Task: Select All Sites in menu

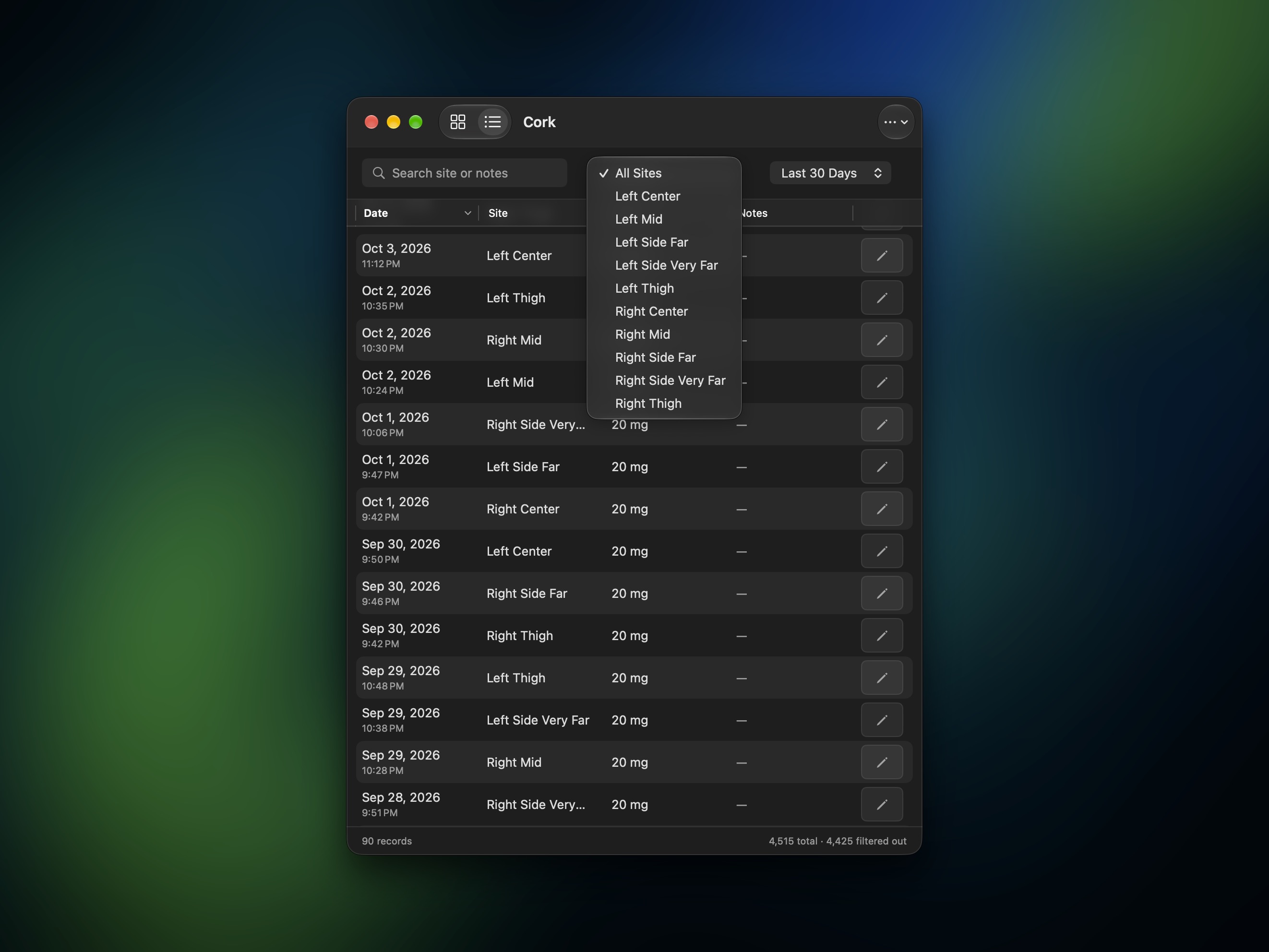Action: [664, 173]
